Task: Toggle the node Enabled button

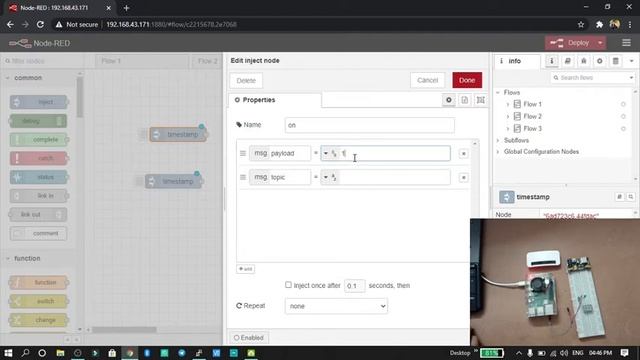Action: click(249, 338)
